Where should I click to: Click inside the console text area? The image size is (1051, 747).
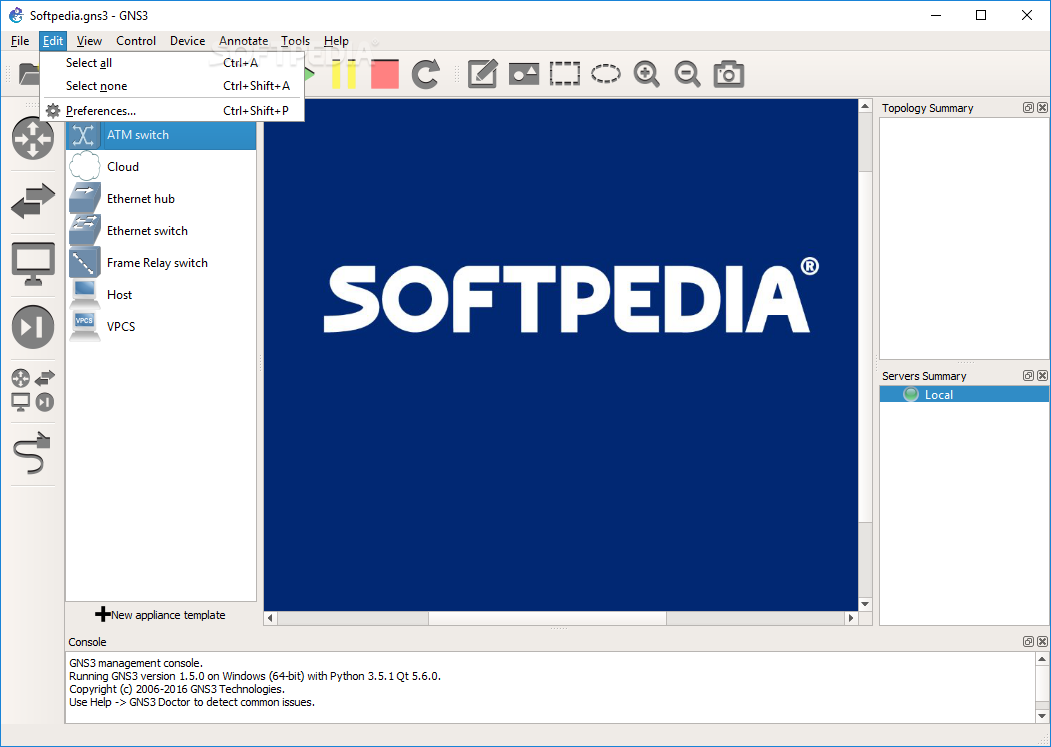pos(550,687)
